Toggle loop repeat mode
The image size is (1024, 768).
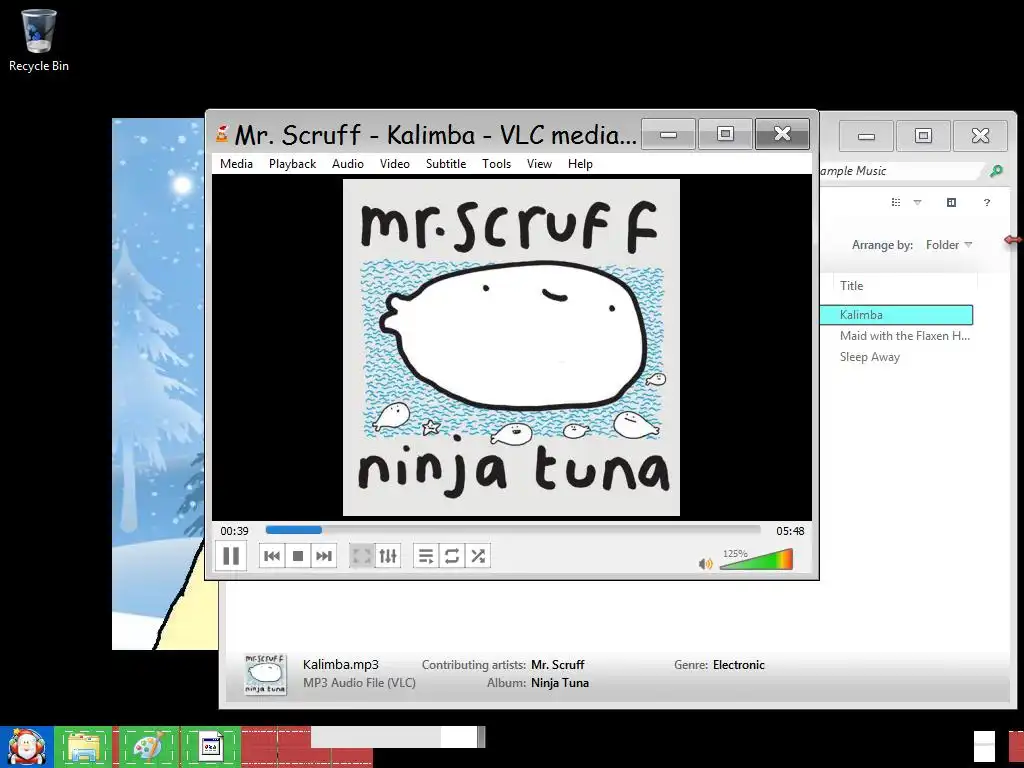(451, 556)
